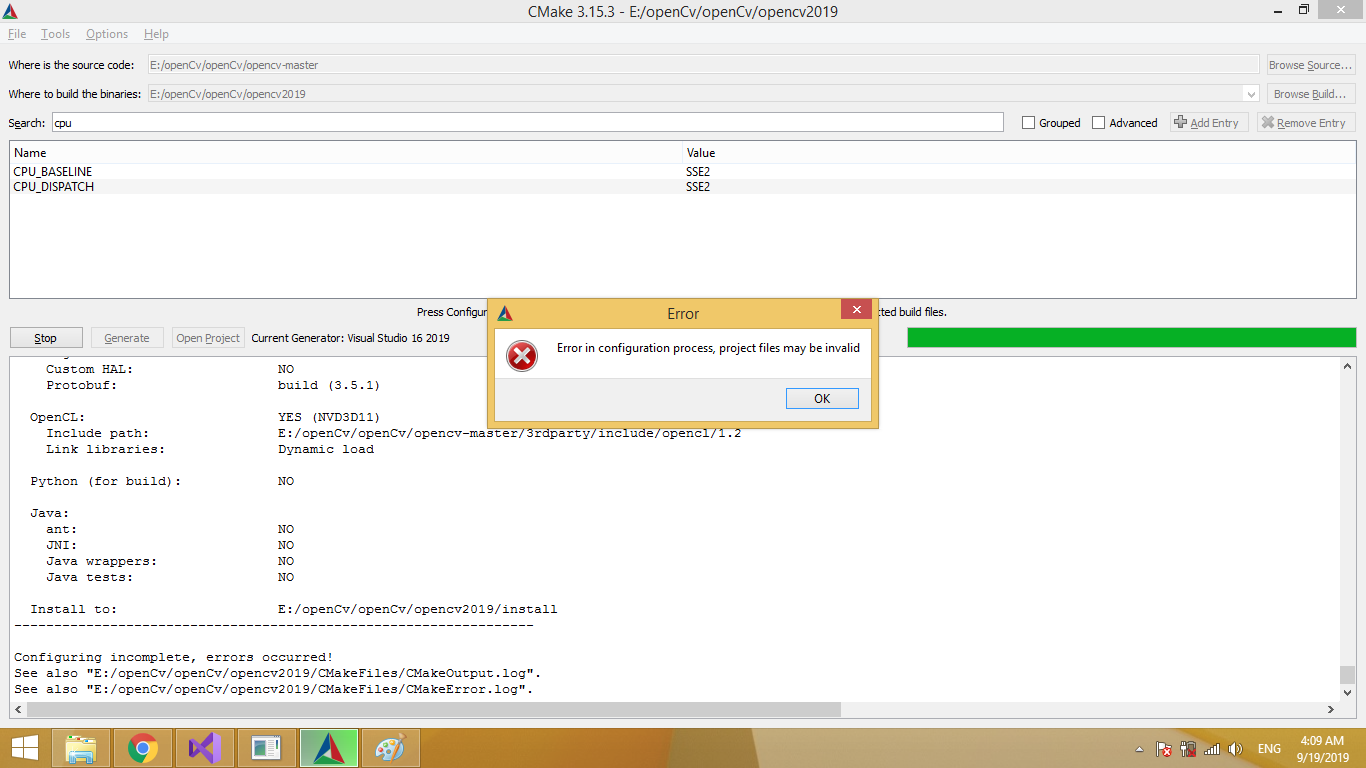Click the output log scroll up arrow
This screenshot has width=1366, height=768.
[x=1347, y=367]
